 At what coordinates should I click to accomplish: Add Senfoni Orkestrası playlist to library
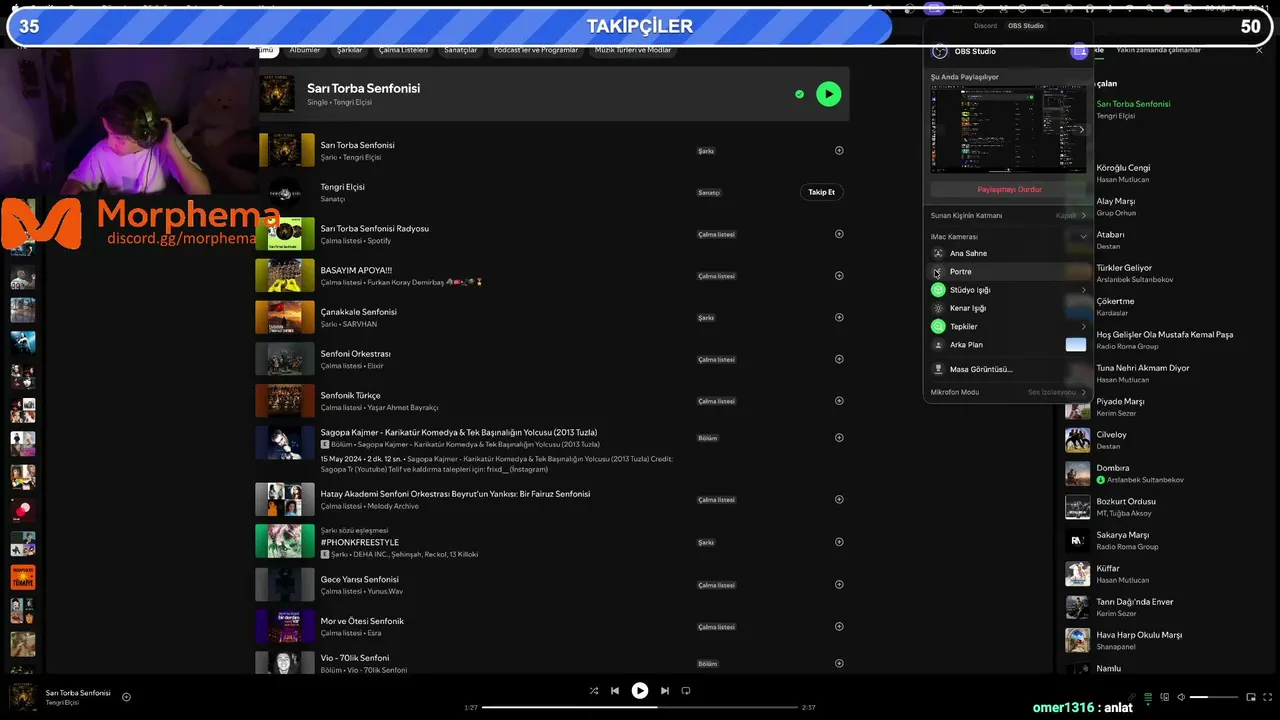(839, 359)
